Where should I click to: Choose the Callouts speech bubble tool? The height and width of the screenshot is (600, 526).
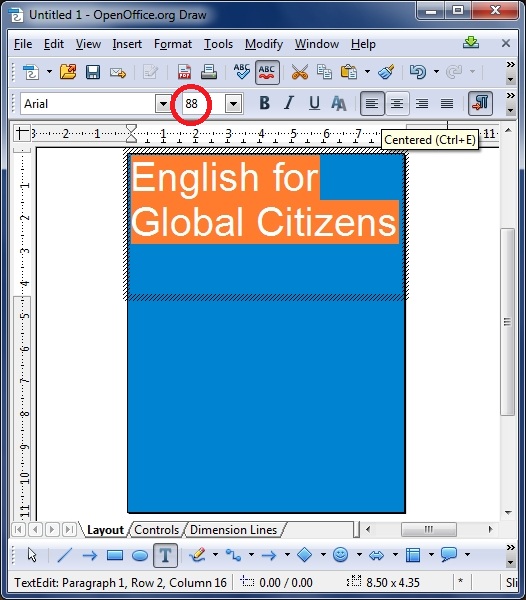click(x=449, y=555)
